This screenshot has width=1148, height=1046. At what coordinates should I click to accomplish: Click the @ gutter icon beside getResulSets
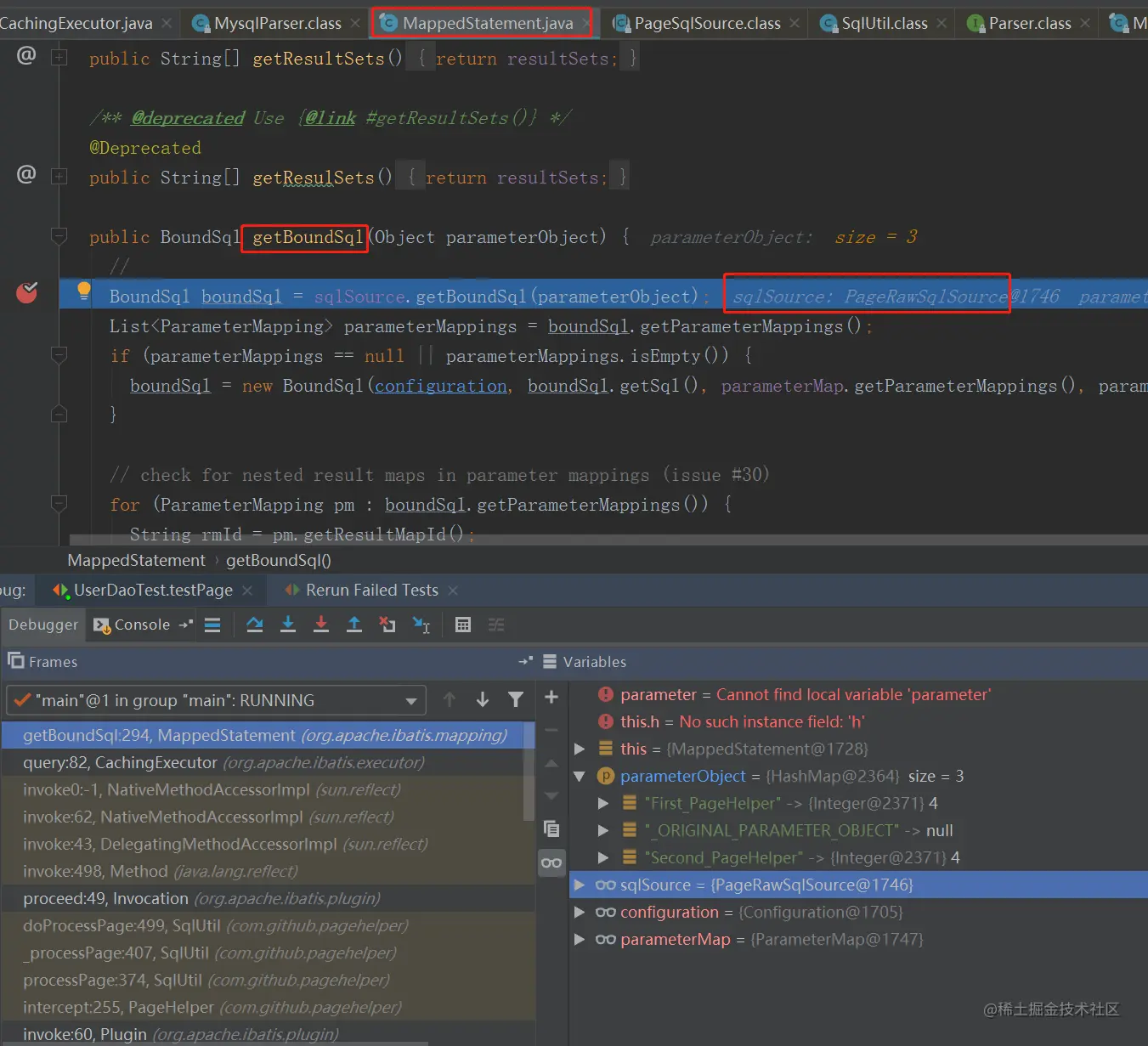point(26,174)
